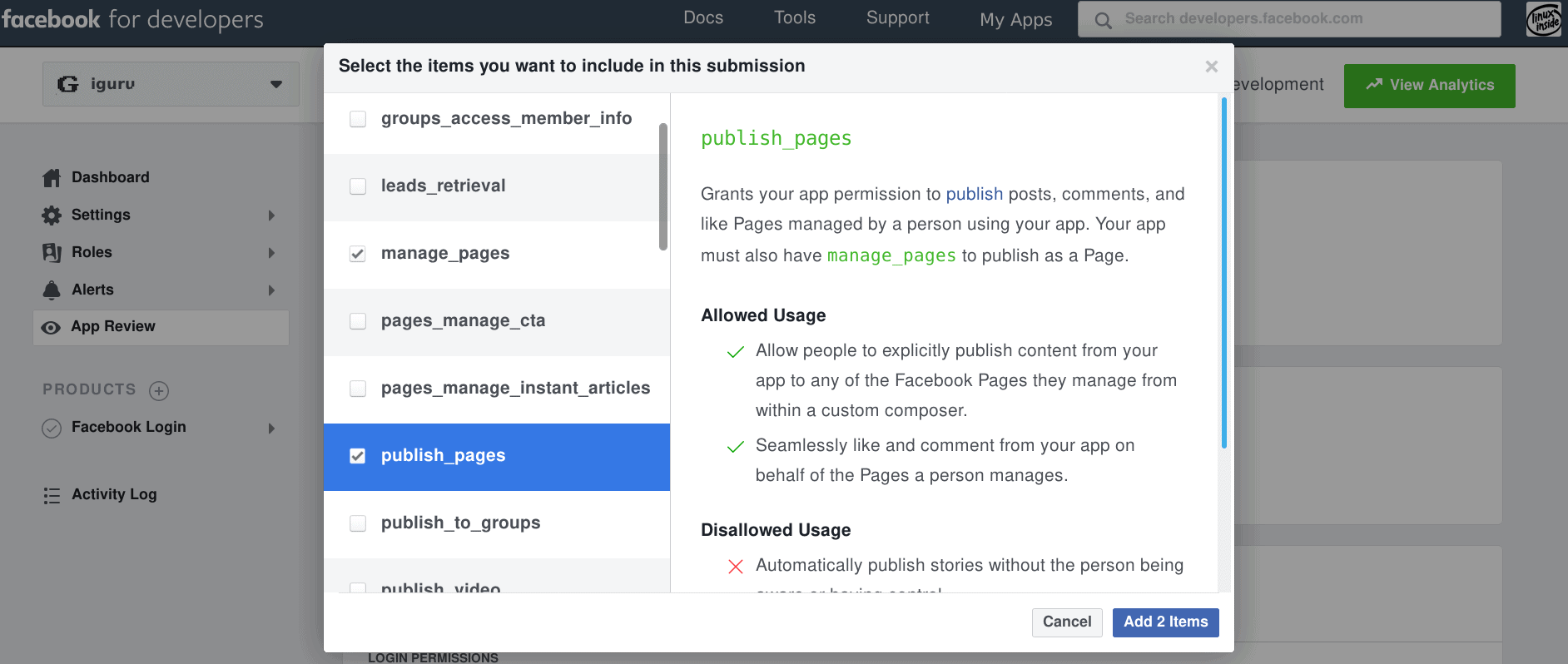Check the leads_retrieval checkbox
The image size is (1568, 664).
(x=358, y=186)
